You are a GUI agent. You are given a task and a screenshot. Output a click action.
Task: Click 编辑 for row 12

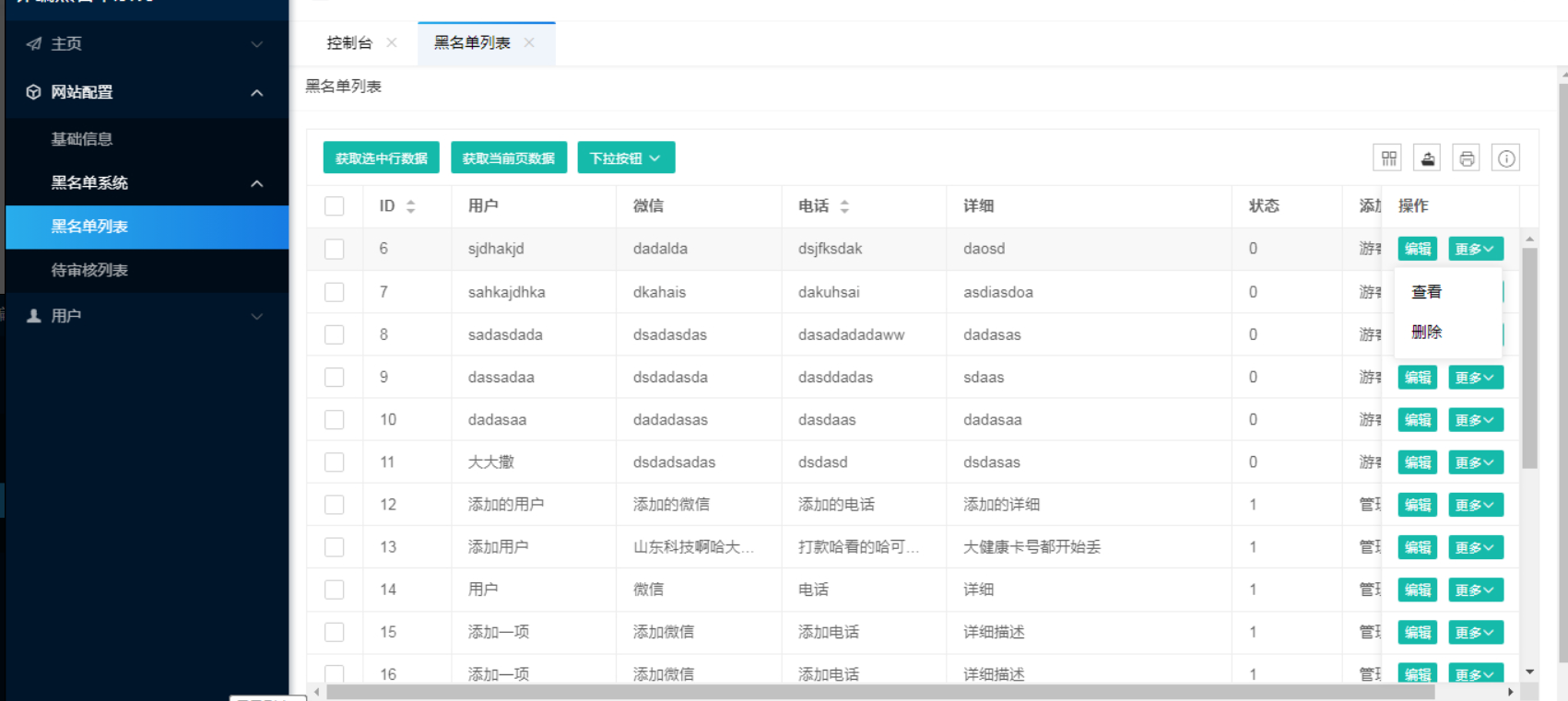pos(1418,505)
